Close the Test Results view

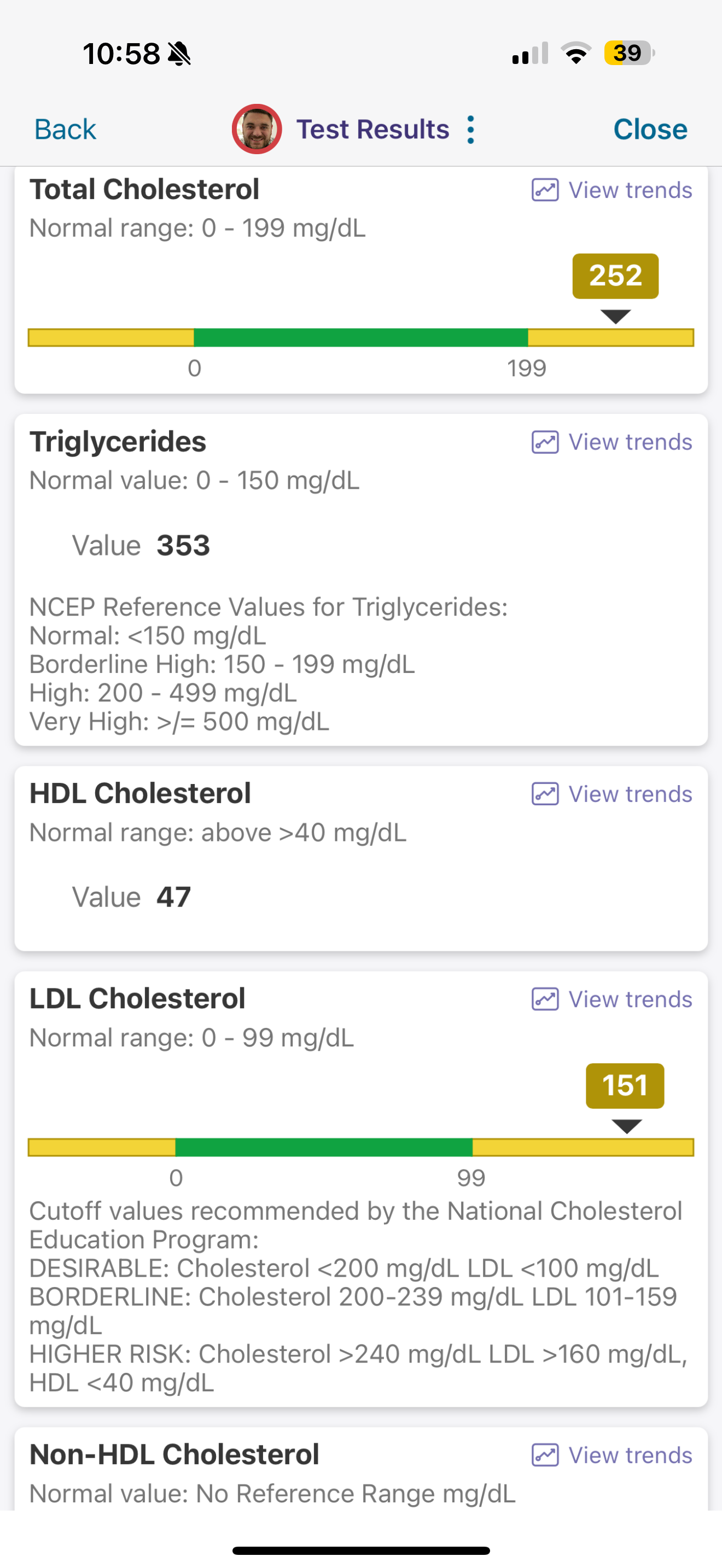[x=650, y=129]
